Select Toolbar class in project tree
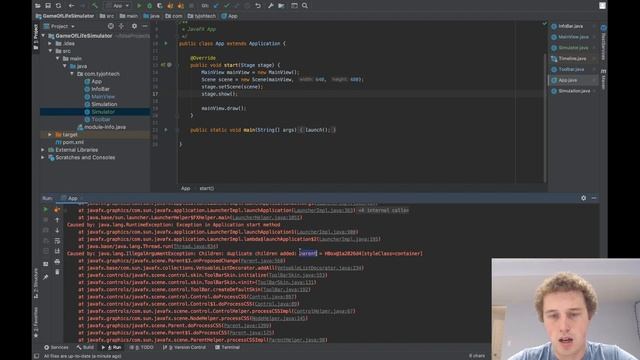 [97, 119]
